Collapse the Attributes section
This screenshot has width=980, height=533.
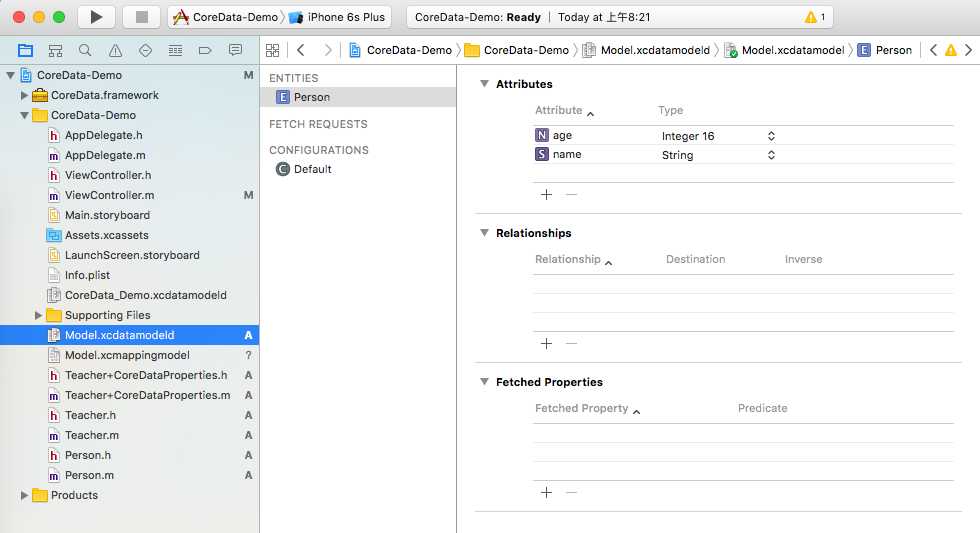click(484, 84)
